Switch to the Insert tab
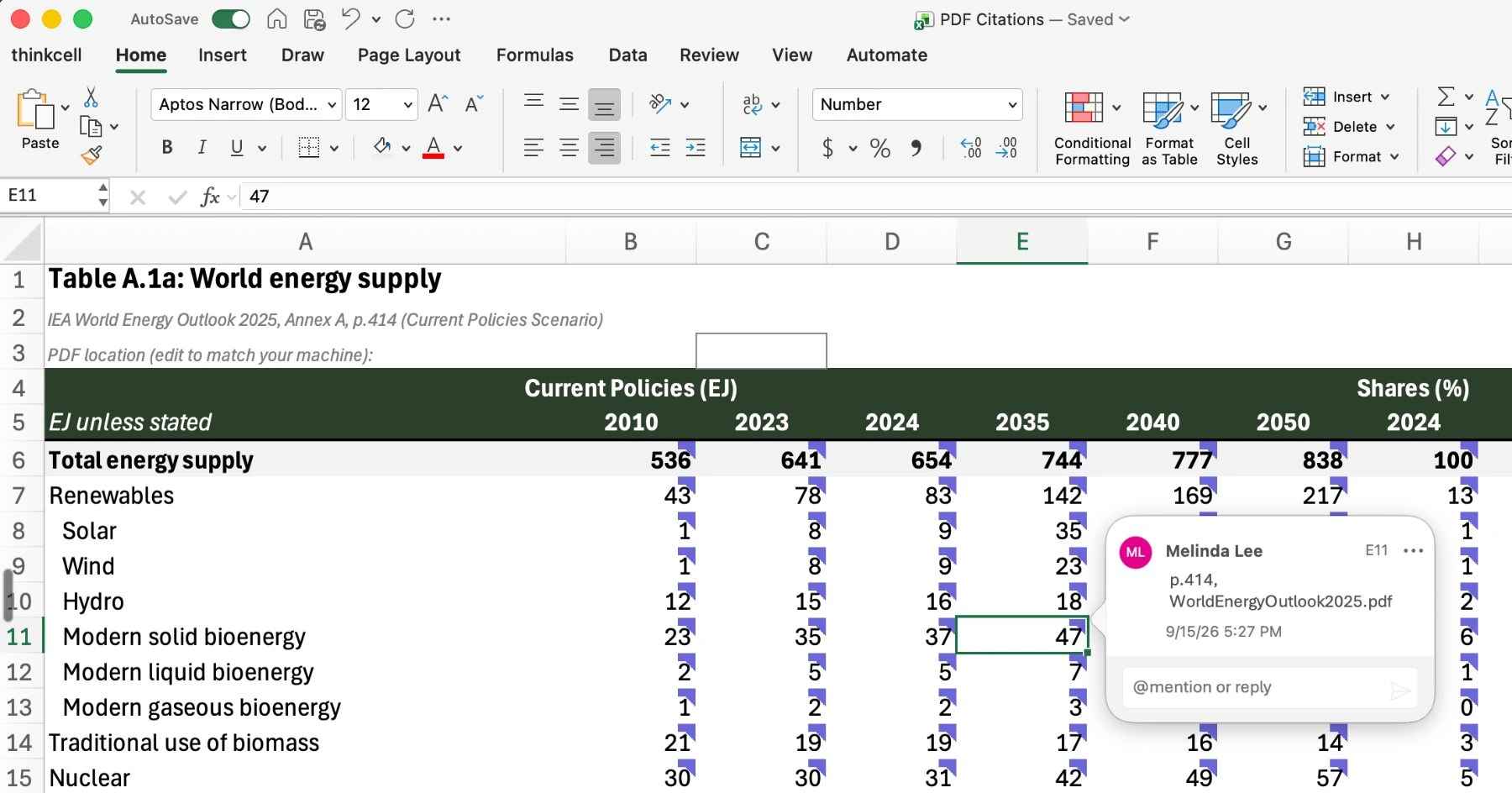1512x793 pixels. pyautogui.click(x=223, y=55)
